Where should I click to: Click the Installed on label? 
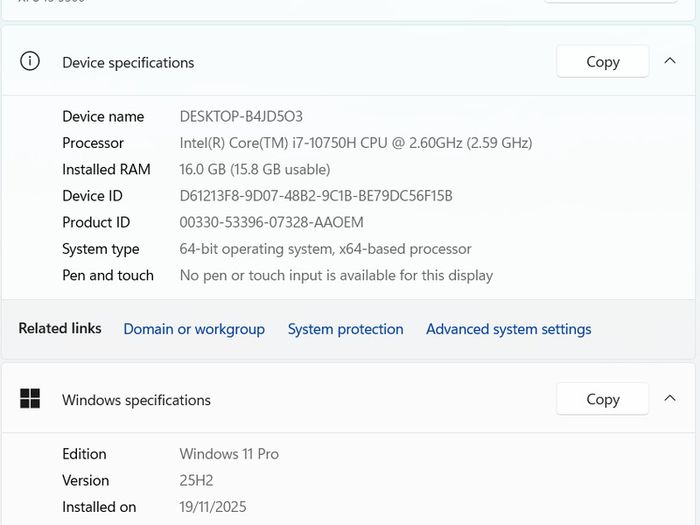[x=99, y=507]
